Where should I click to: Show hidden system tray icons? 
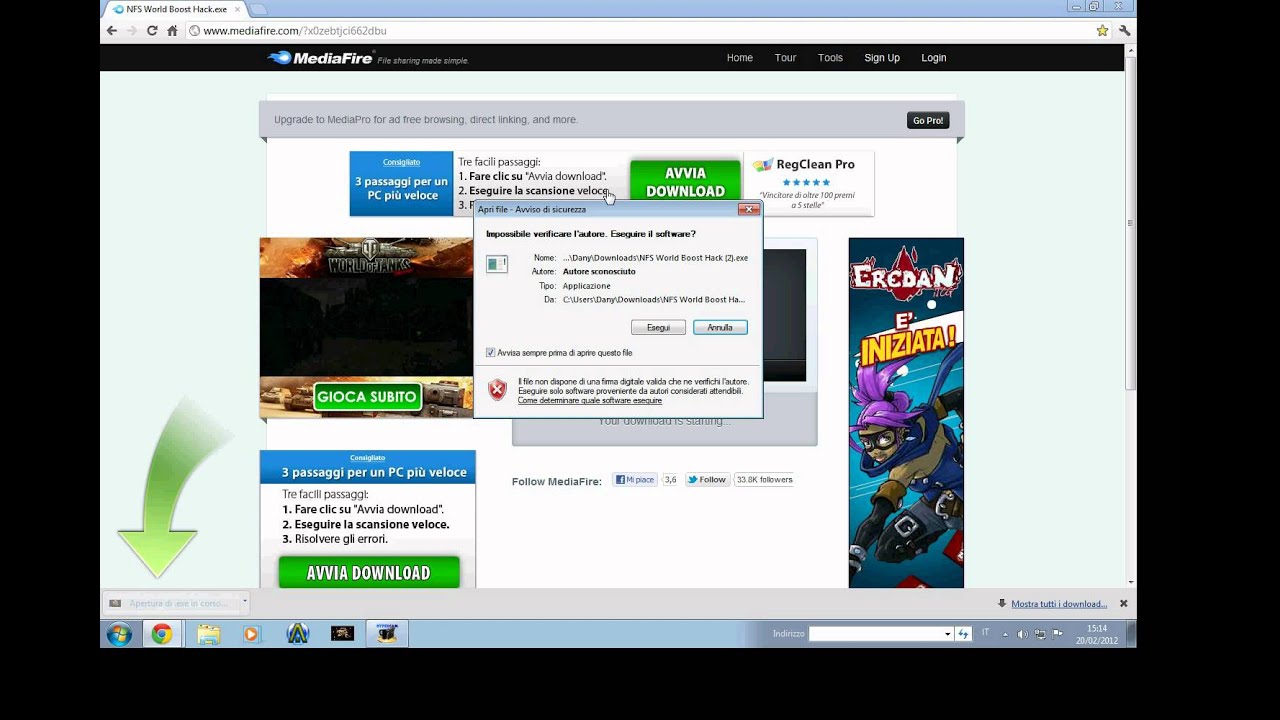click(1006, 634)
